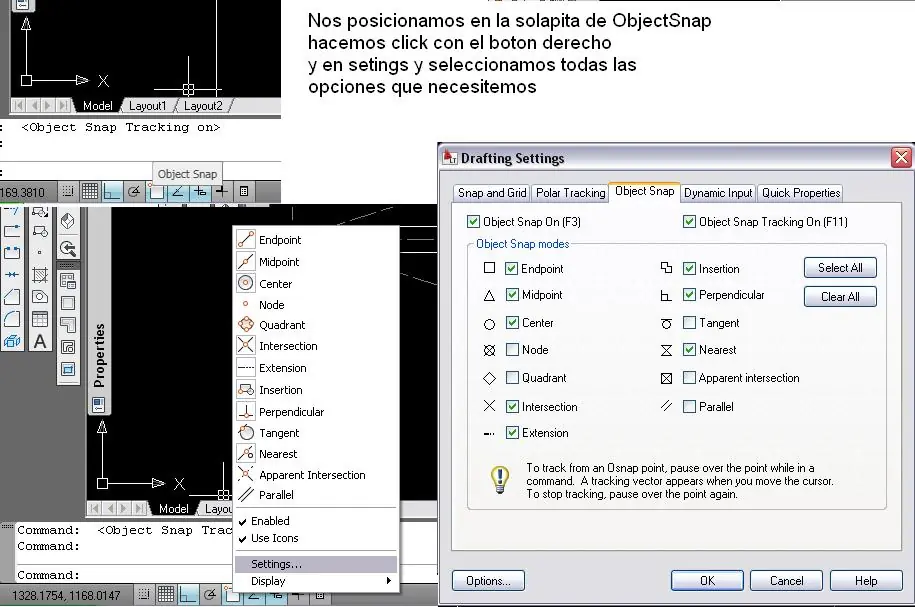Viewport: 915px width, 607px height.
Task: Click OK in Drafting Settings
Action: [x=707, y=581]
